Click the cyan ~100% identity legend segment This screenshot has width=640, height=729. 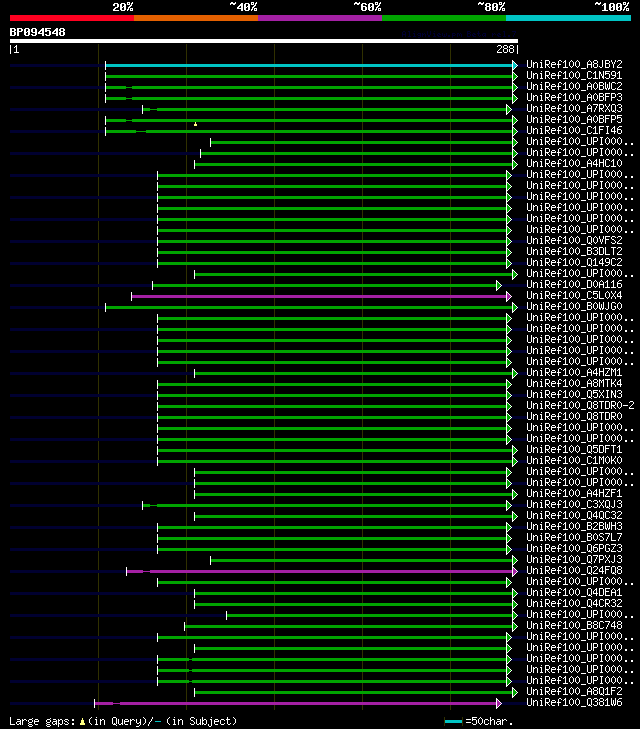[568, 18]
